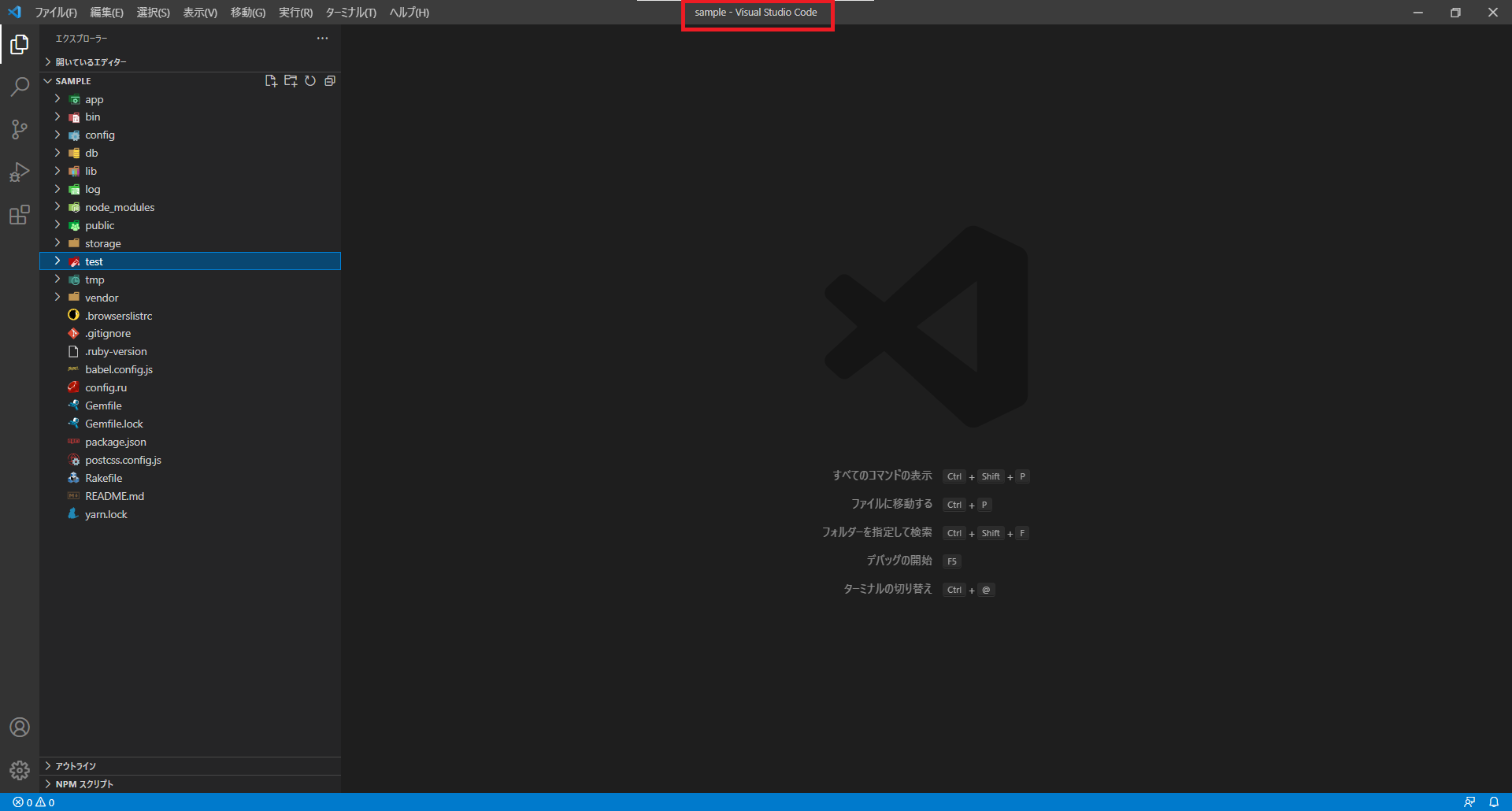Screen dimensions: 1512x811
Task: Open the Manage gear icon
Action: [x=20, y=770]
